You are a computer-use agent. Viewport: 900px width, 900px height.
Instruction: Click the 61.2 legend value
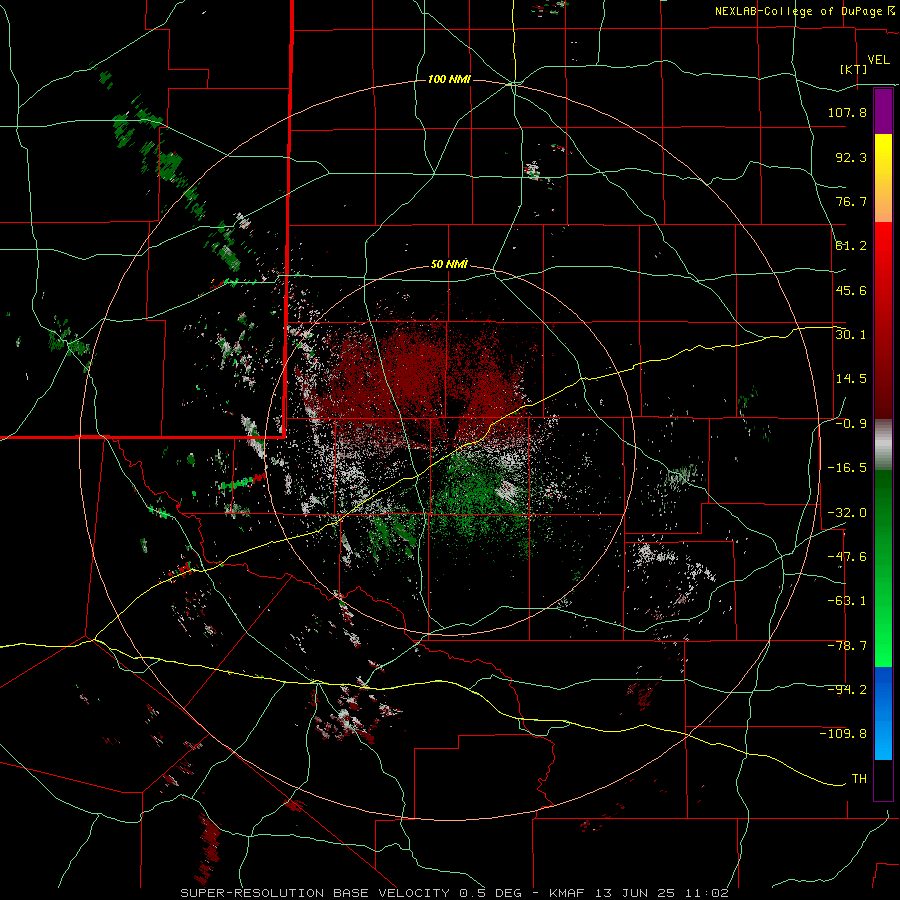pyautogui.click(x=851, y=246)
